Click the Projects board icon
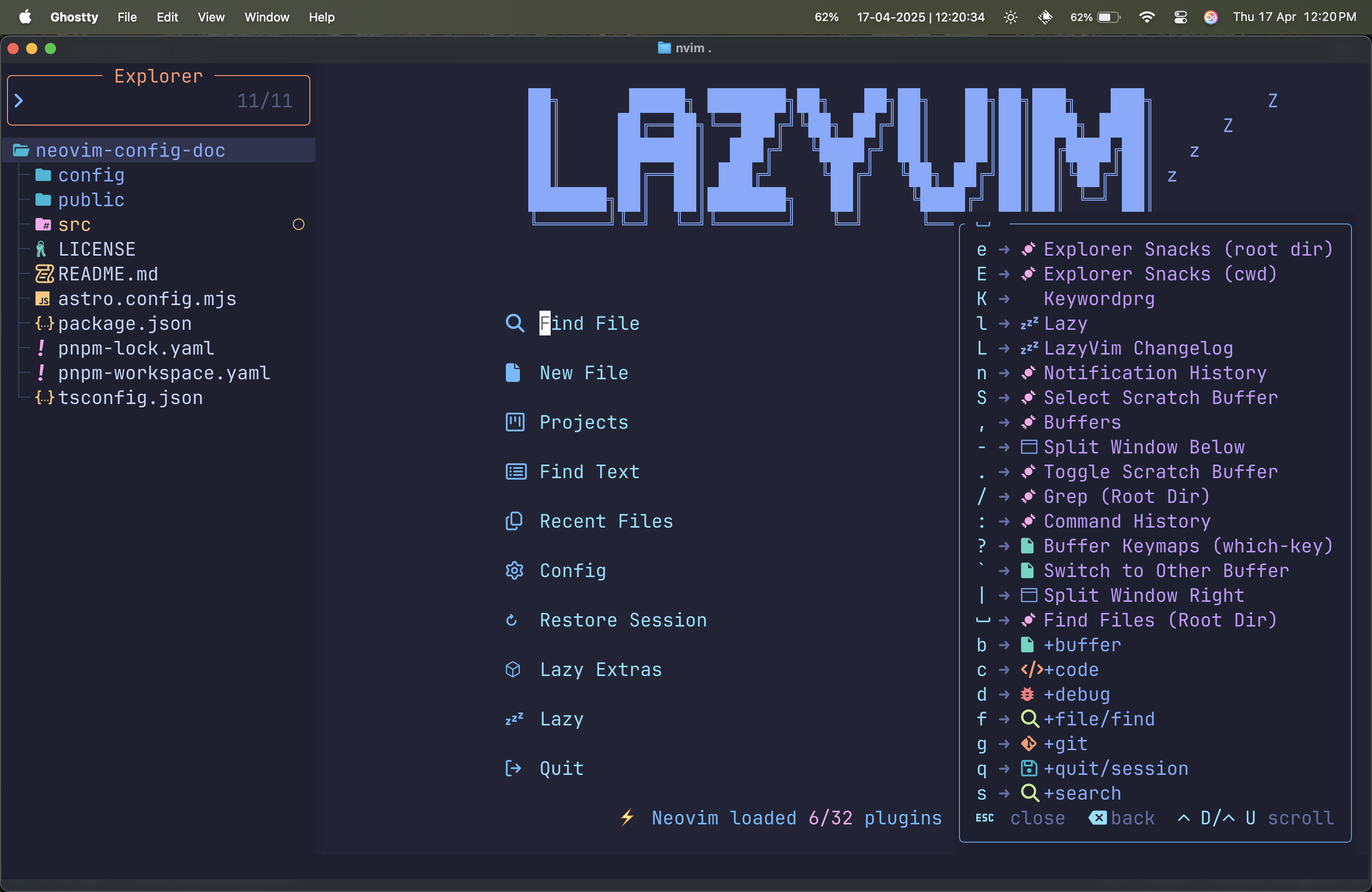Screen dimensions: 1372x892 tap(515, 422)
